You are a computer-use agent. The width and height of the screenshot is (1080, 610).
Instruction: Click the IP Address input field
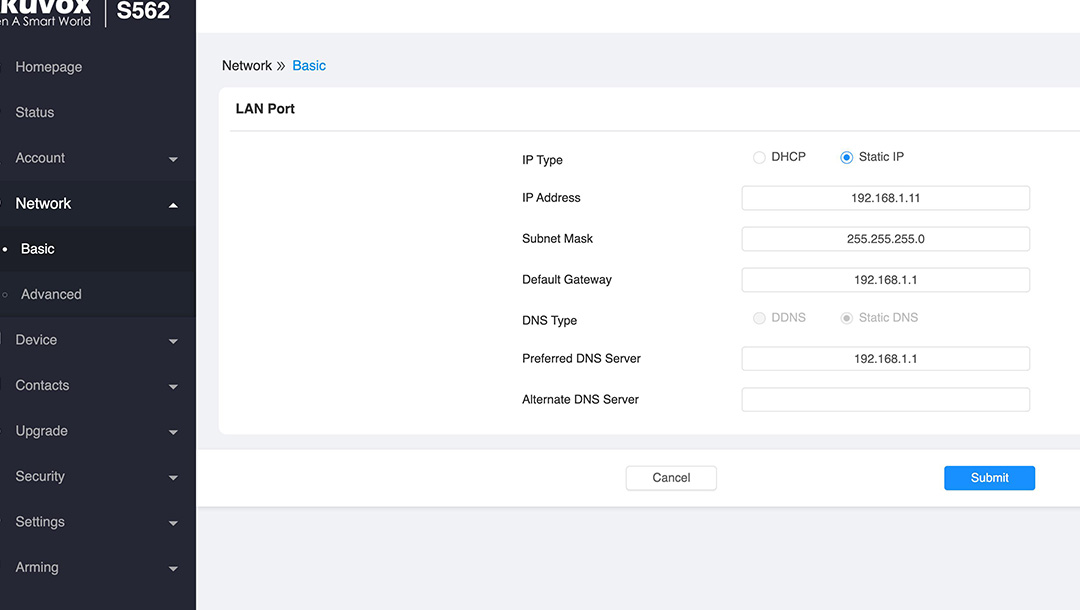click(885, 198)
